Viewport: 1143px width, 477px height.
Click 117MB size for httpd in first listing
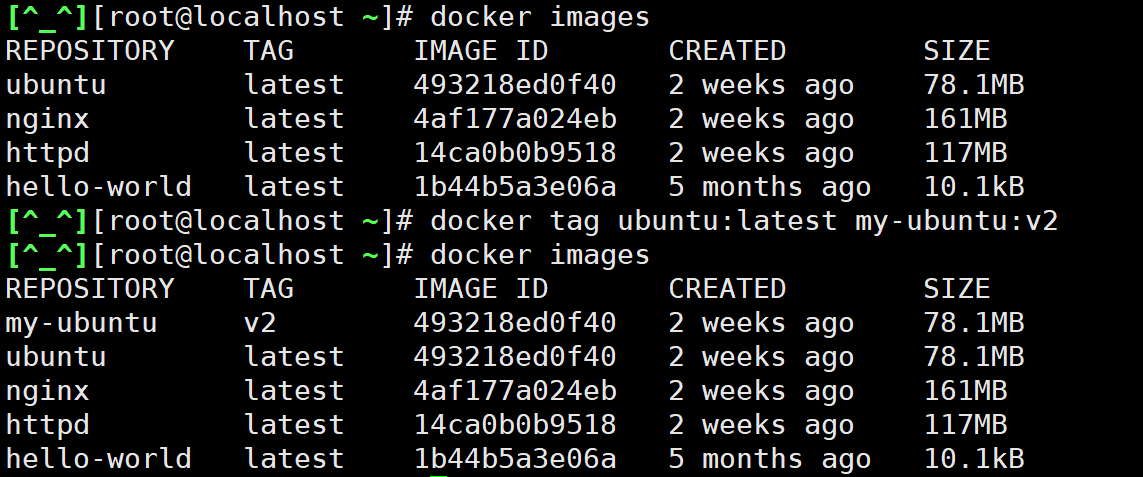tap(965, 153)
